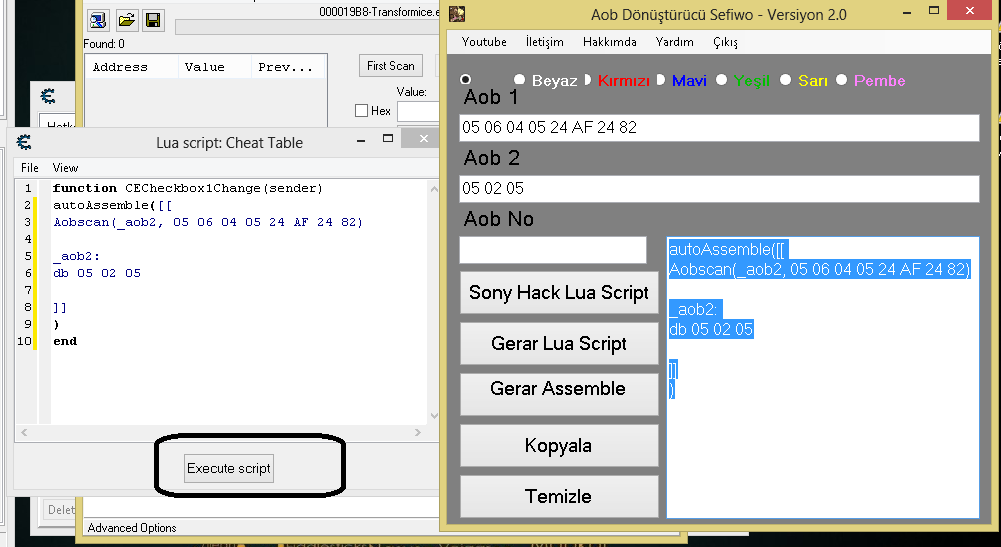This screenshot has height=547, width=1001.
Task: Click Advanced Options in Cheat Engine
Action: pyautogui.click(x=132, y=528)
